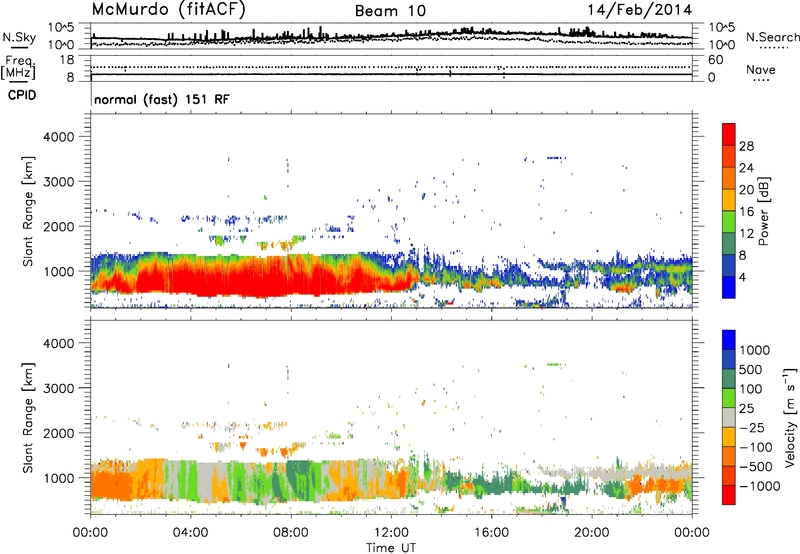This screenshot has width=800, height=554.
Task: Click the 12:00 time axis label
Action: [391, 533]
